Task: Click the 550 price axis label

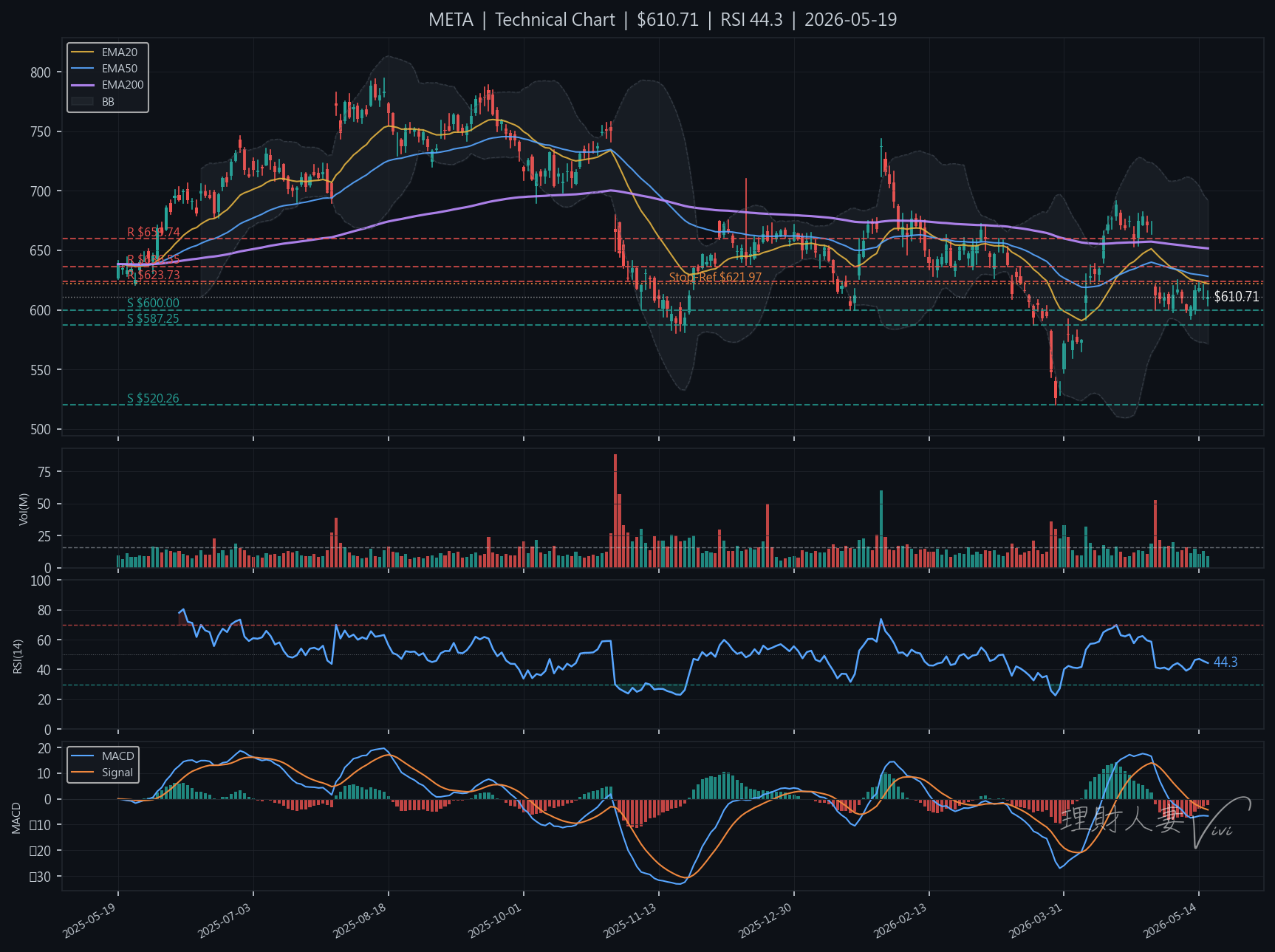Action: click(x=41, y=370)
